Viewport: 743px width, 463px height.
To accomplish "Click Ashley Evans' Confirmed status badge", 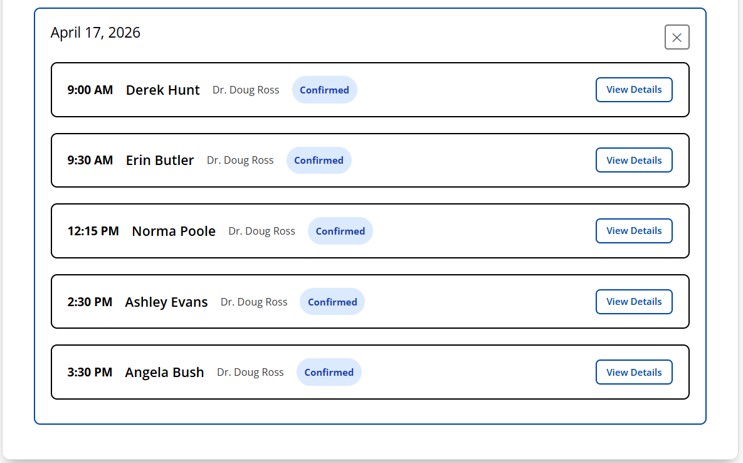I will [x=332, y=302].
